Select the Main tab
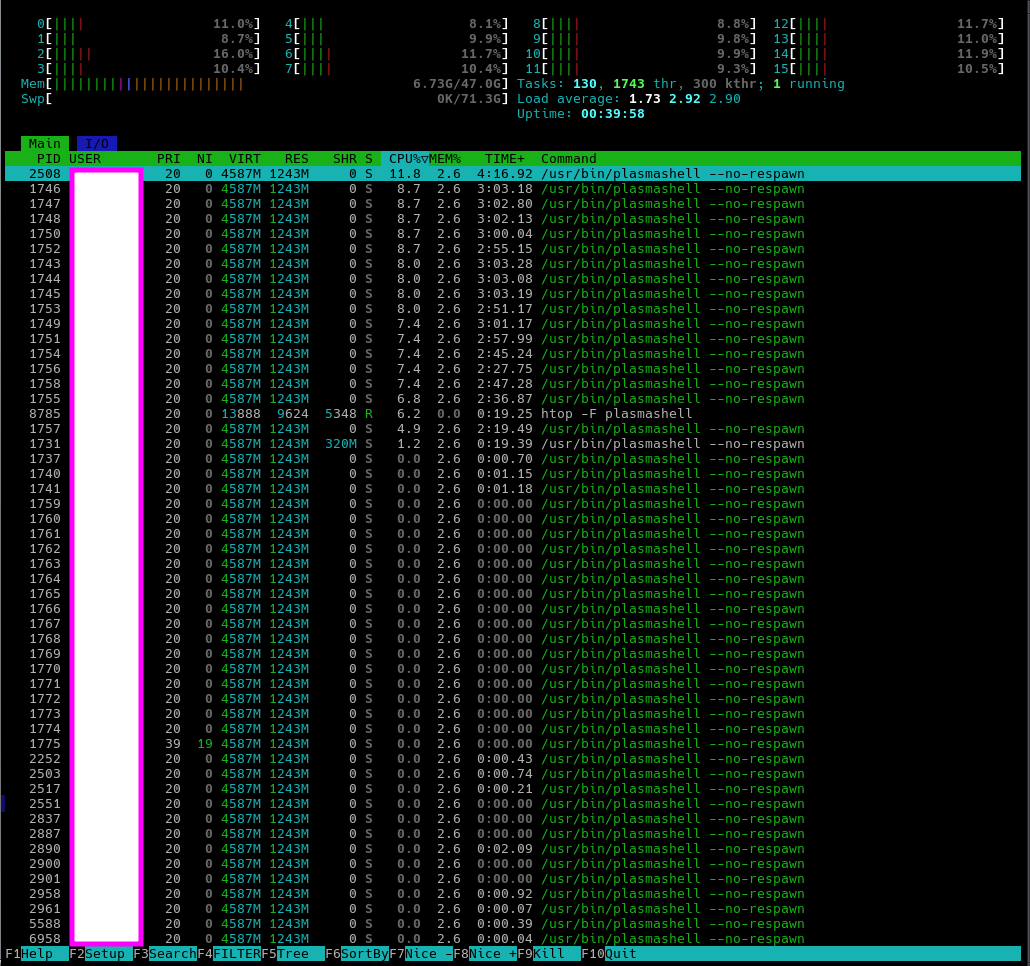The height and width of the screenshot is (966, 1030). [x=45, y=144]
